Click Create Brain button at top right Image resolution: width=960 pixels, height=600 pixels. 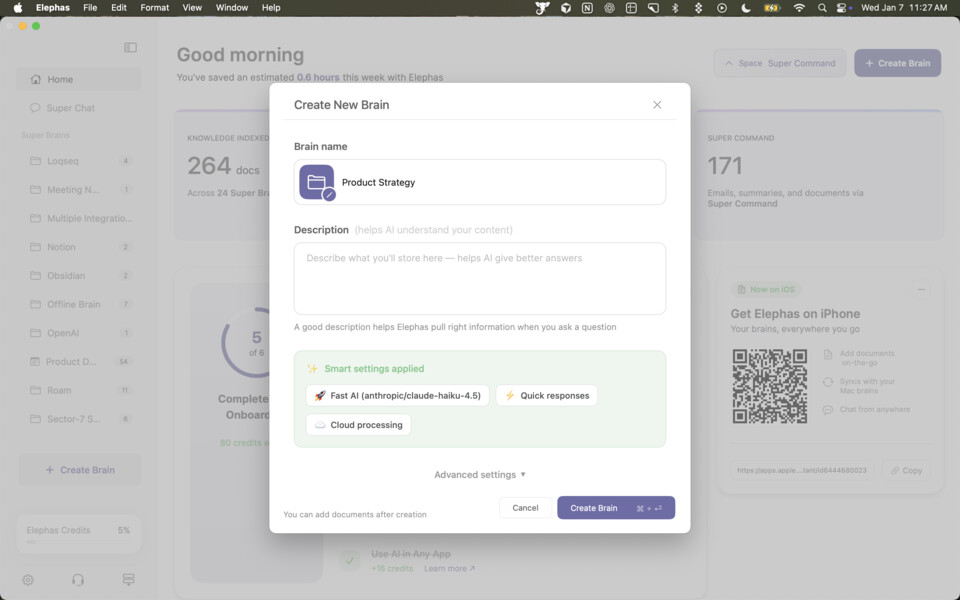(x=898, y=63)
